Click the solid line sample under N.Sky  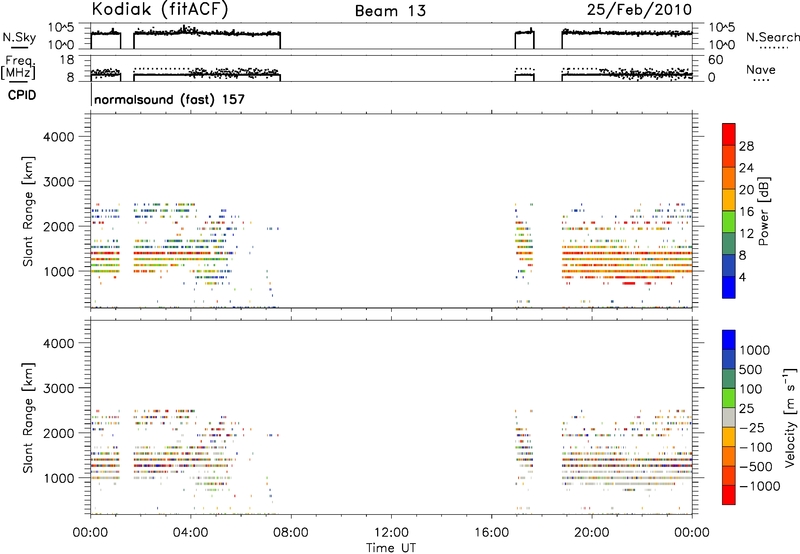[19, 48]
